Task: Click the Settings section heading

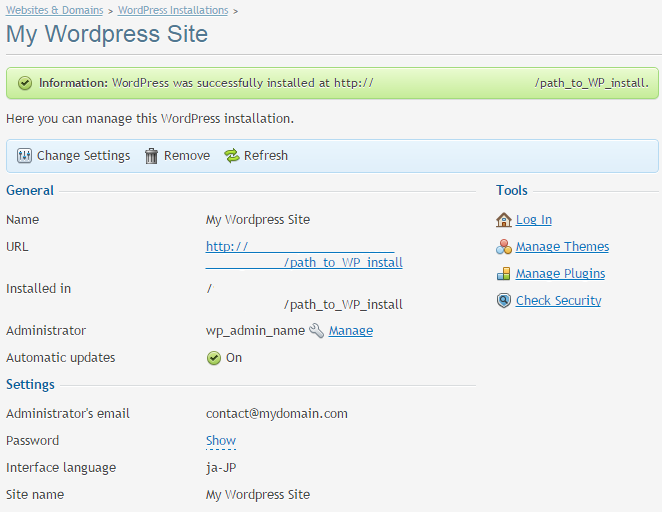Action: 30,385
